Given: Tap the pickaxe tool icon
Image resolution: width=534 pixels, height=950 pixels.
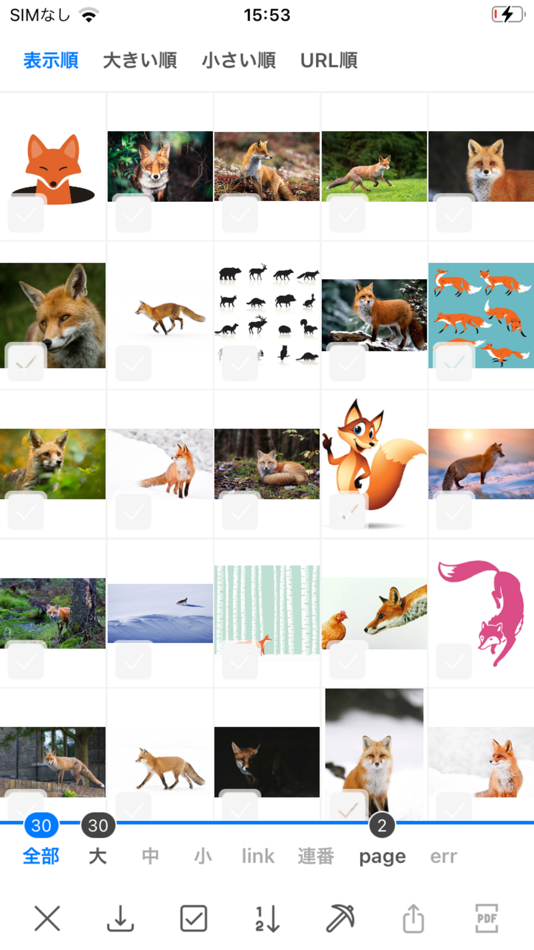Looking at the screenshot, I should [x=340, y=918].
